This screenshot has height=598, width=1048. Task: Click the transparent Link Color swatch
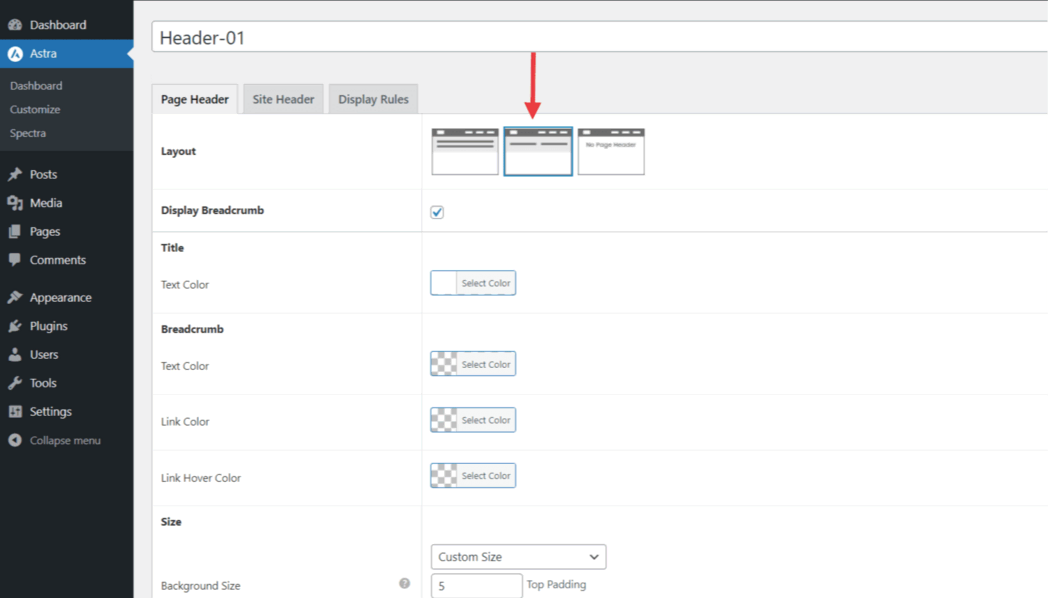[x=444, y=420]
